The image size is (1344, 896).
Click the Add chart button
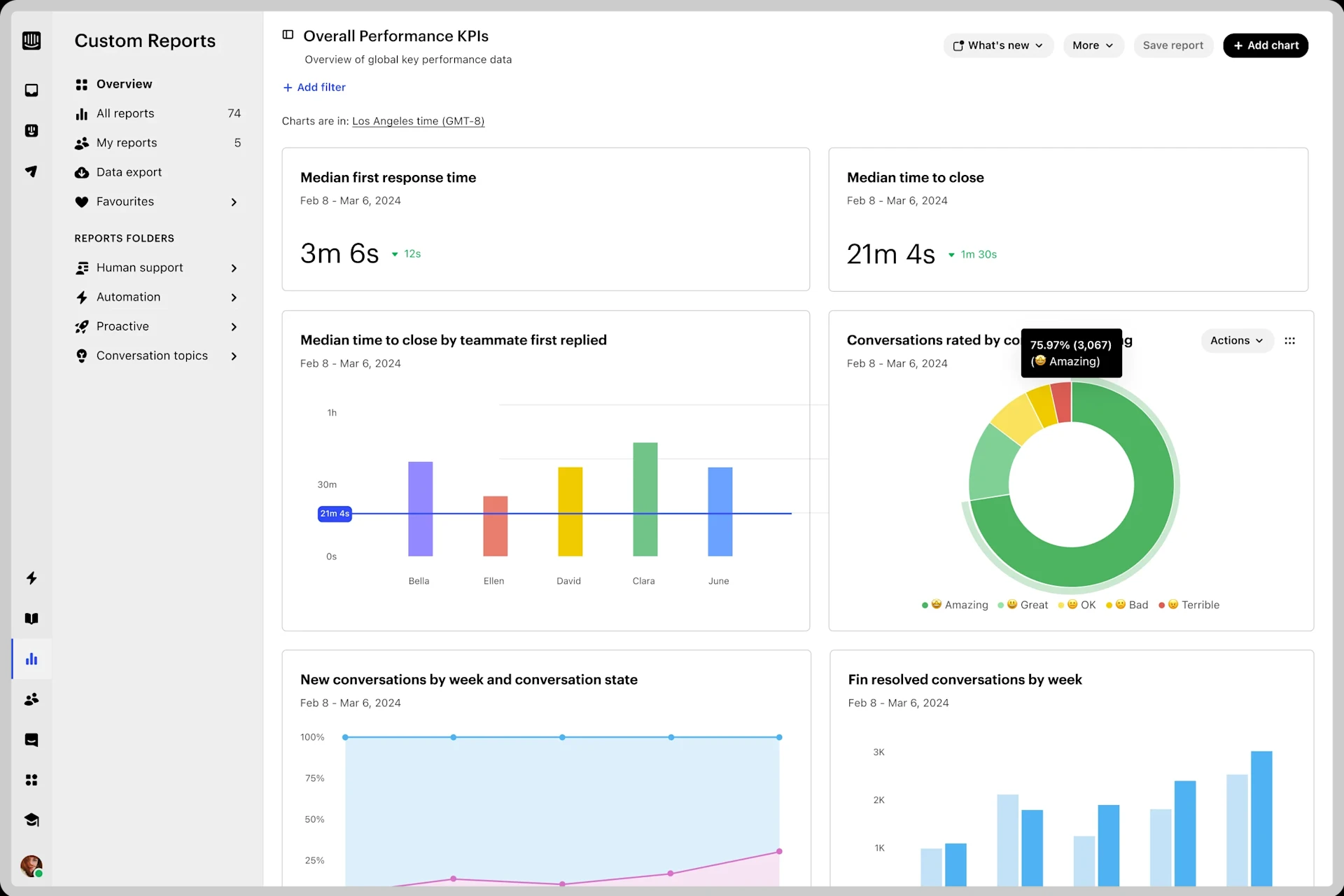(x=1265, y=45)
